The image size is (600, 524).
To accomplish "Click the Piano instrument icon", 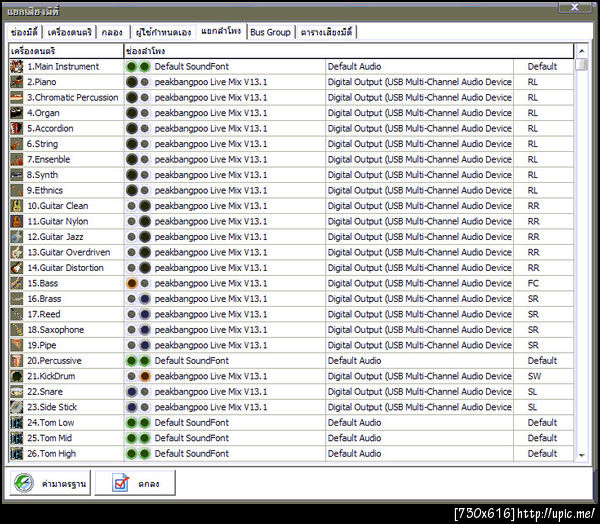I will click(x=16, y=82).
